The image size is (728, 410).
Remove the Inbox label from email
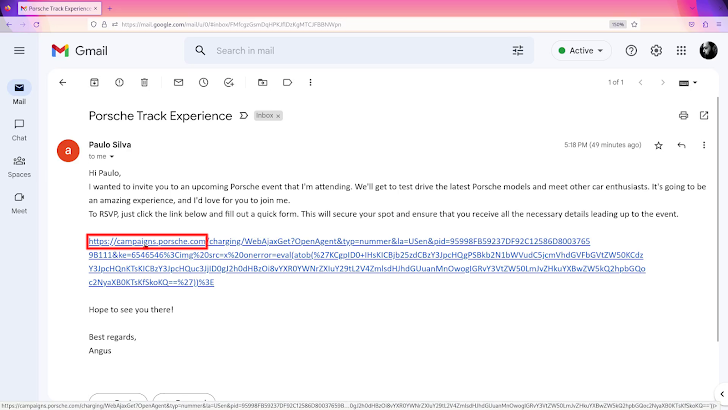pos(278,116)
